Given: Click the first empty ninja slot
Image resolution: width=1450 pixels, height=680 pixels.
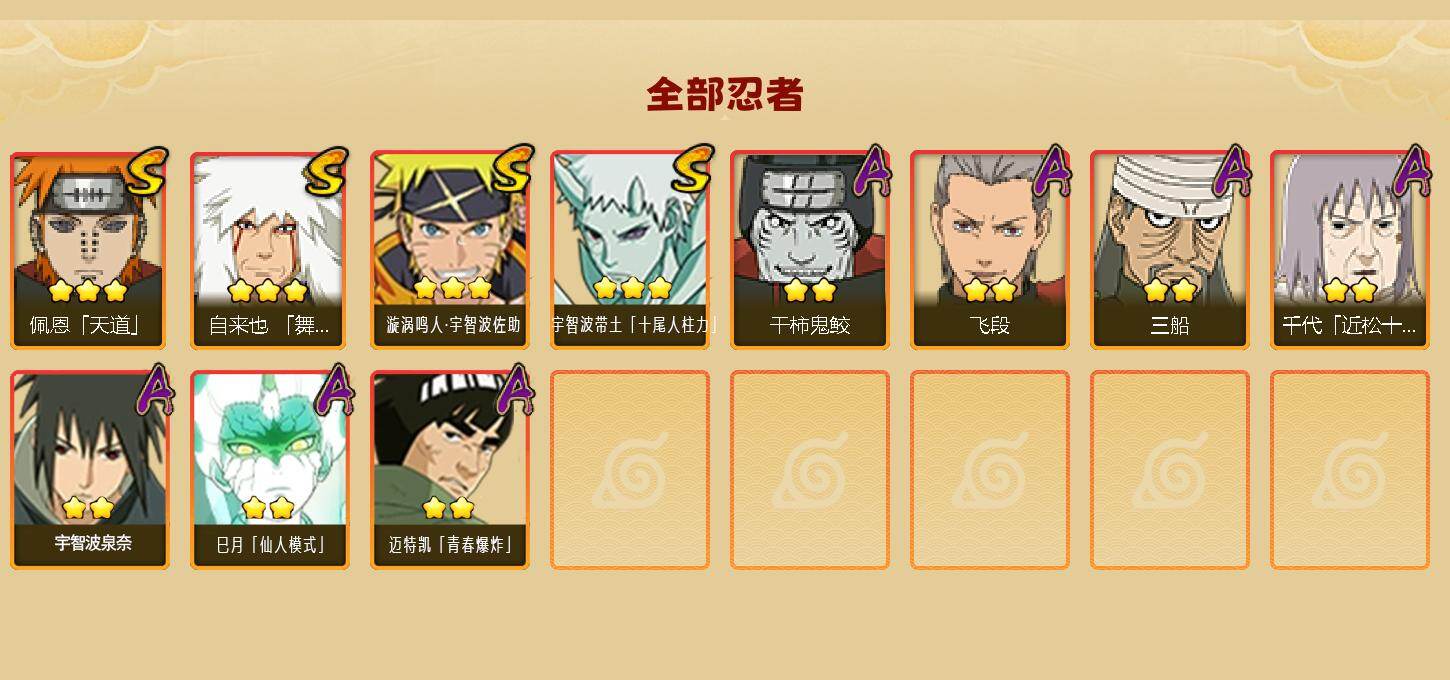Looking at the screenshot, I should pyautogui.click(x=630, y=470).
